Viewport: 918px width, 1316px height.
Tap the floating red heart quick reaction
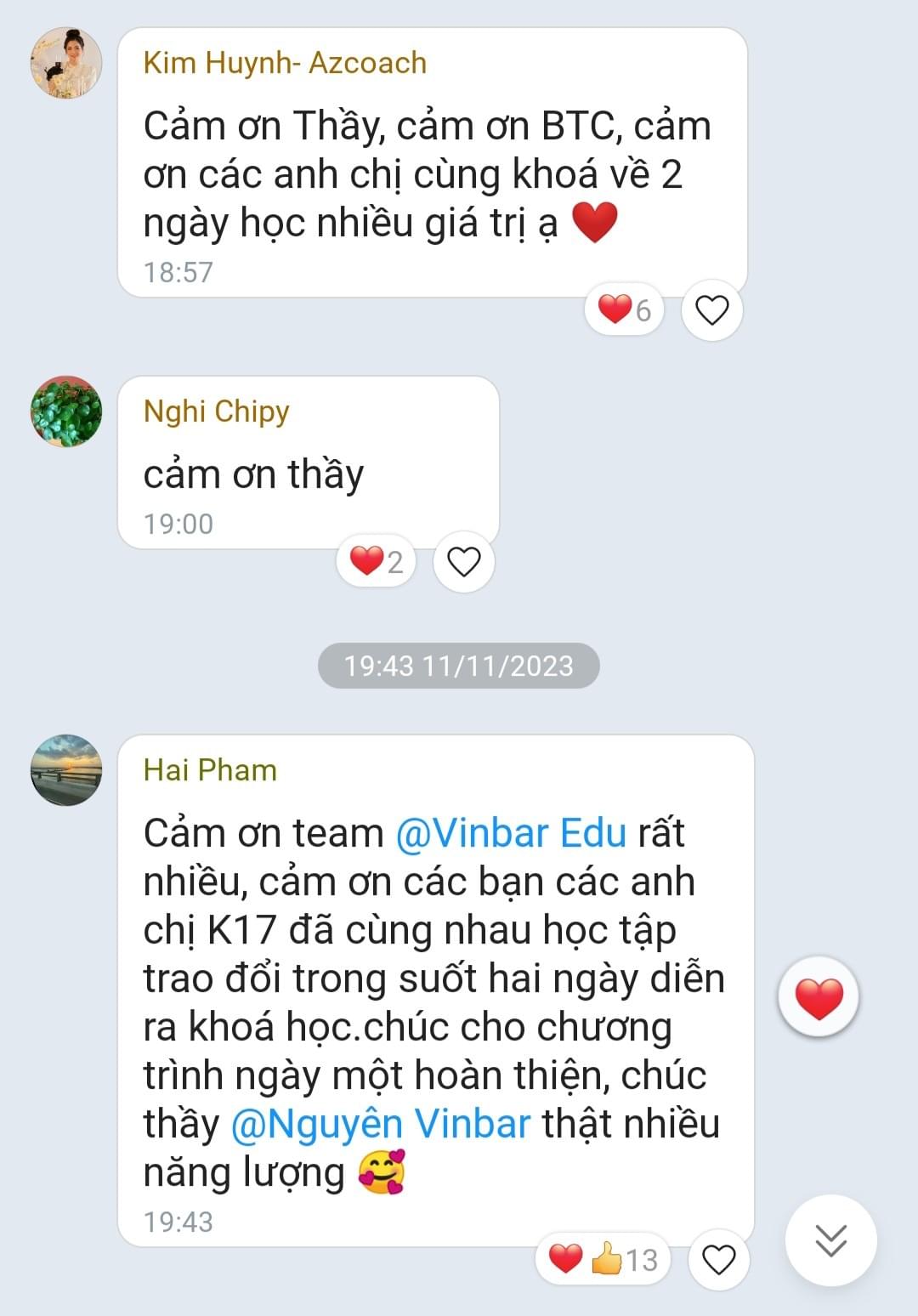pyautogui.click(x=819, y=997)
